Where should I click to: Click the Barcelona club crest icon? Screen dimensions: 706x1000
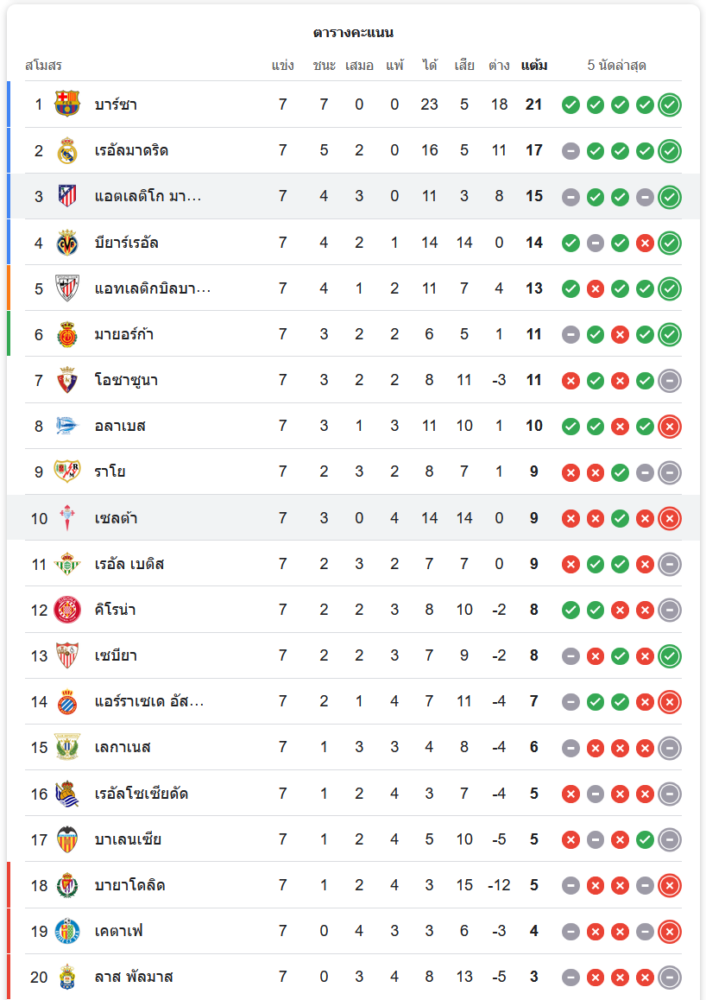67,104
